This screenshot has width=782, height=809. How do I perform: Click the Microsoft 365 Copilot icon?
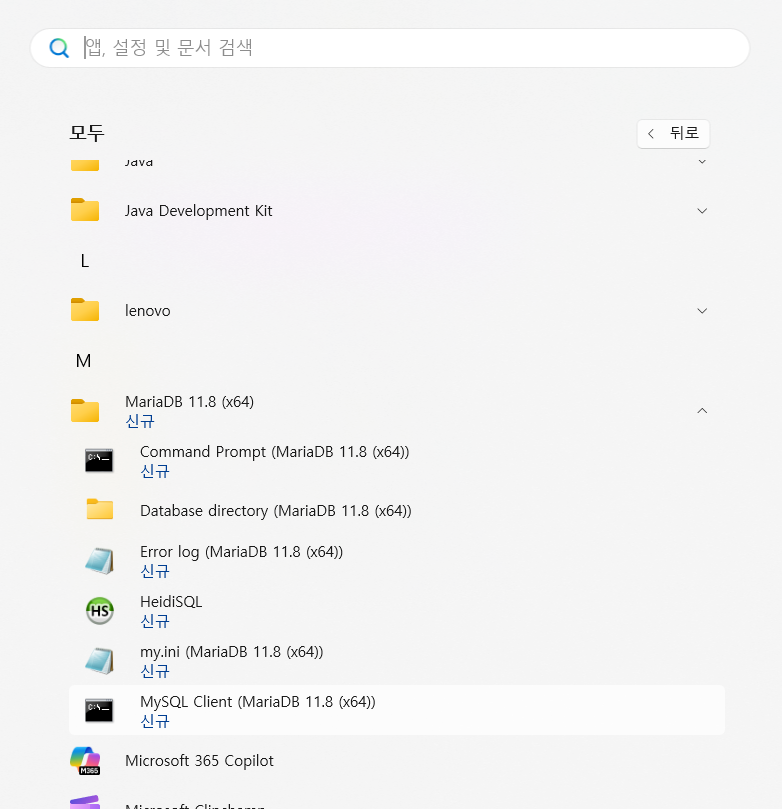pyautogui.click(x=85, y=761)
